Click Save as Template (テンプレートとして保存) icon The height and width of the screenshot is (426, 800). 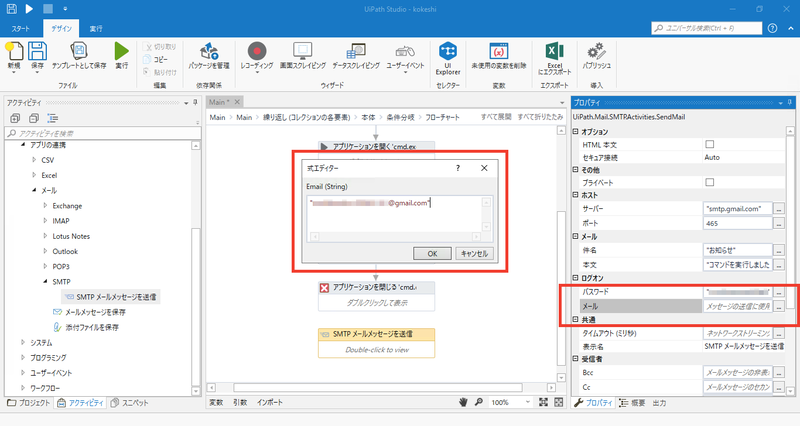79,51
